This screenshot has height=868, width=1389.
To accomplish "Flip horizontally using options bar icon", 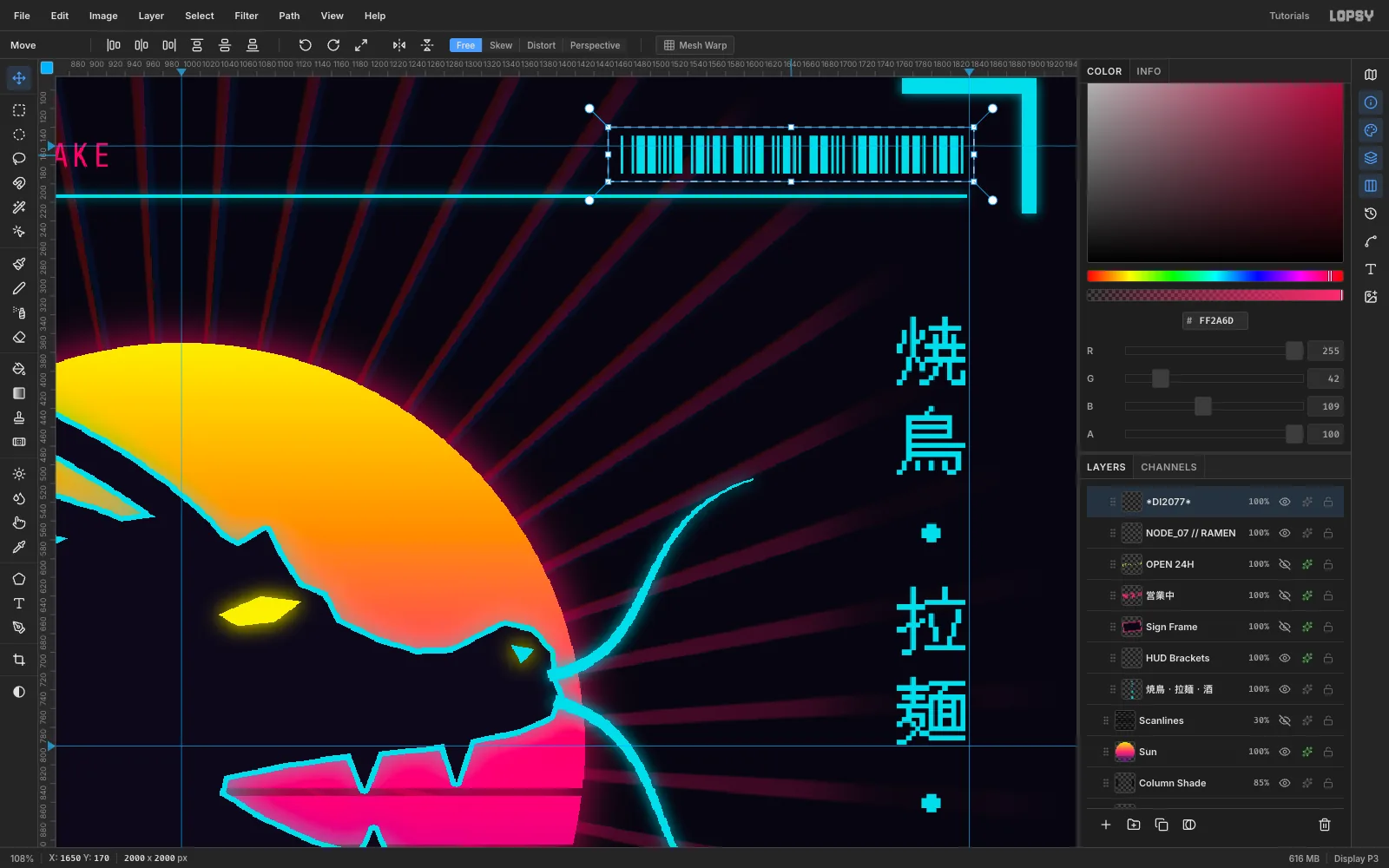I will (399, 45).
